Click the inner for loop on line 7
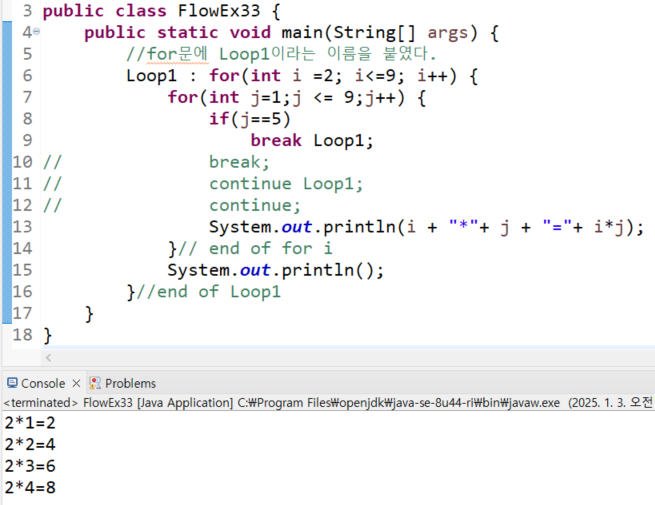 tap(297, 97)
